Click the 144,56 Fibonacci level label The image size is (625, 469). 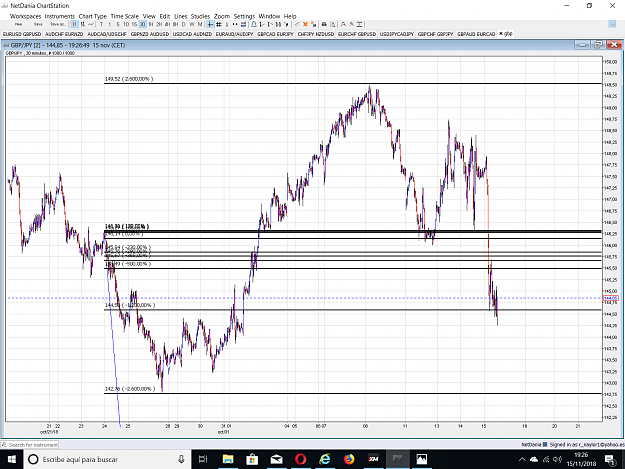coord(130,305)
